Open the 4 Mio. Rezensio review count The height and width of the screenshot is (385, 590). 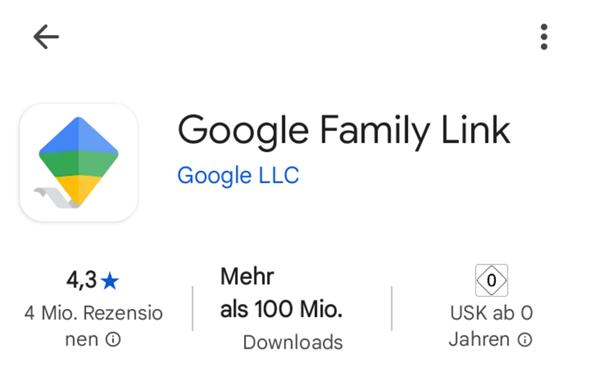point(93,313)
